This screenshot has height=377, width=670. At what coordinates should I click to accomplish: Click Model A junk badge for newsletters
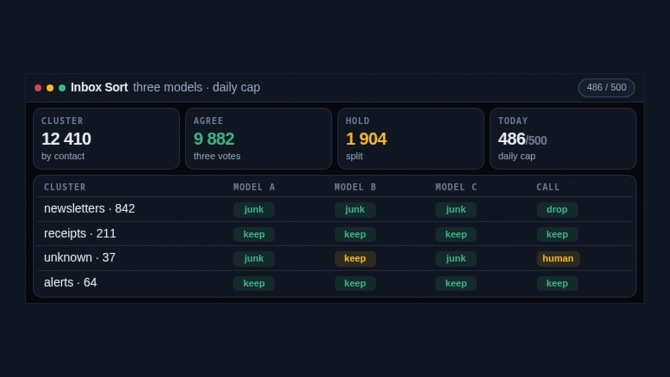click(254, 209)
